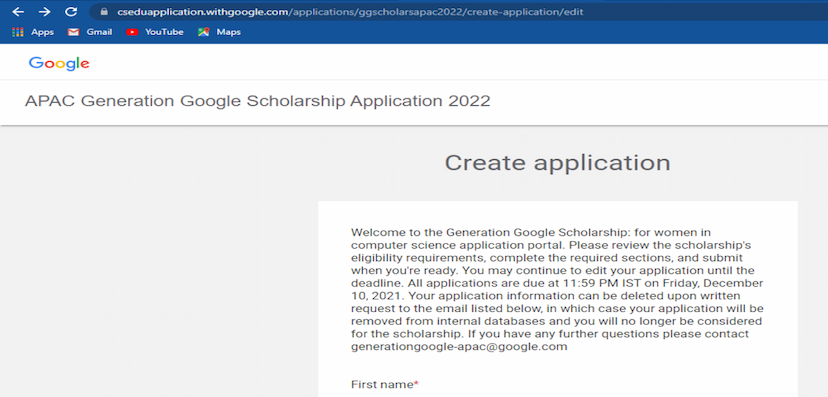
Task: Click the First name field label
Action: pyautogui.click(x=384, y=385)
